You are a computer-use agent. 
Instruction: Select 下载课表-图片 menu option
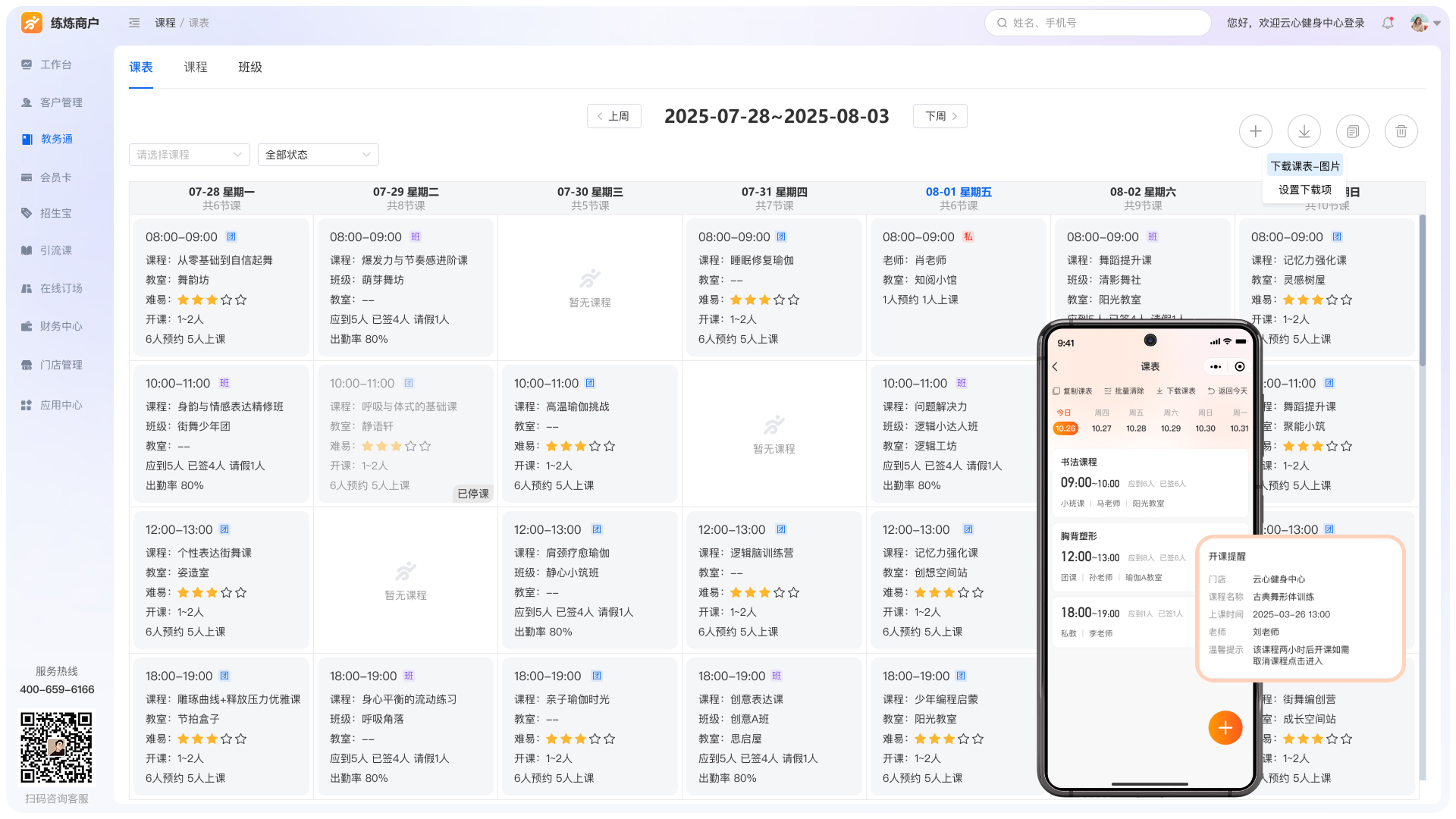(1304, 166)
